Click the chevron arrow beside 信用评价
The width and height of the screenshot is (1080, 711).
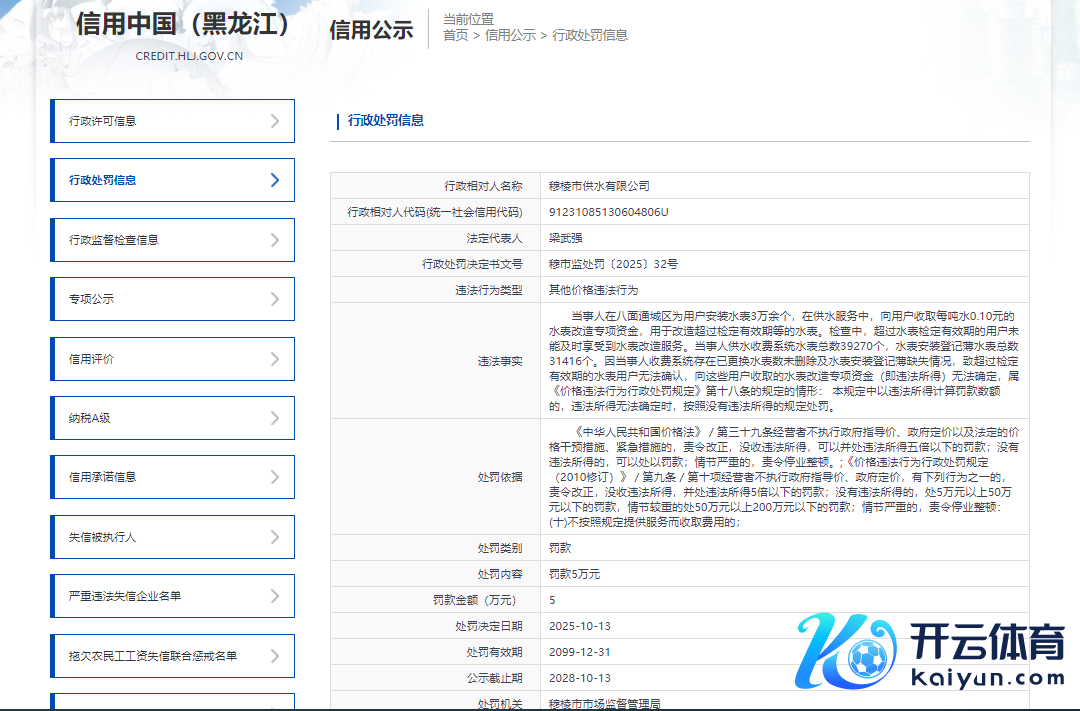(275, 359)
